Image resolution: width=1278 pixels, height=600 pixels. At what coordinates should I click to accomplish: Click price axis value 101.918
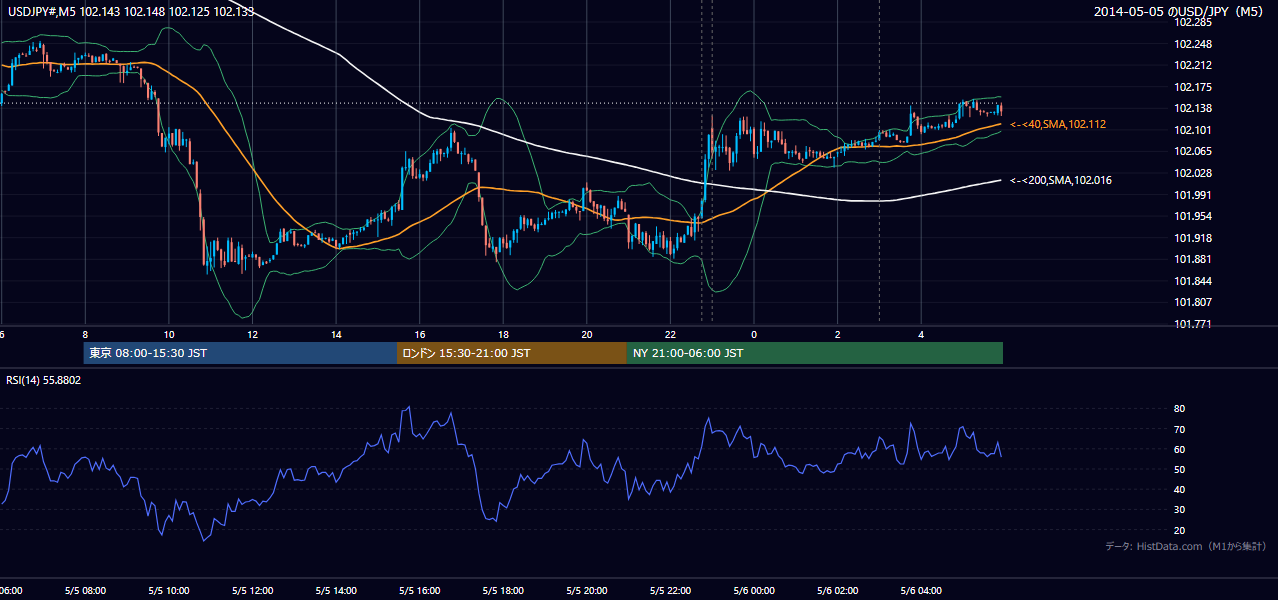click(1192, 238)
